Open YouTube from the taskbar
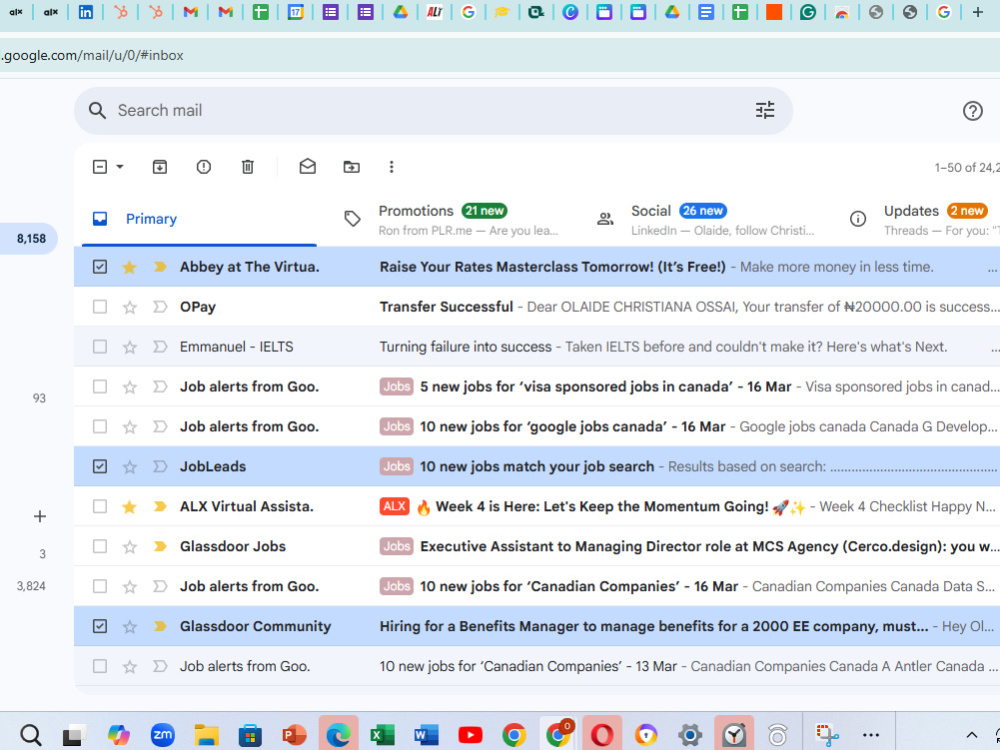This screenshot has height=750, width=1000. tap(470, 735)
